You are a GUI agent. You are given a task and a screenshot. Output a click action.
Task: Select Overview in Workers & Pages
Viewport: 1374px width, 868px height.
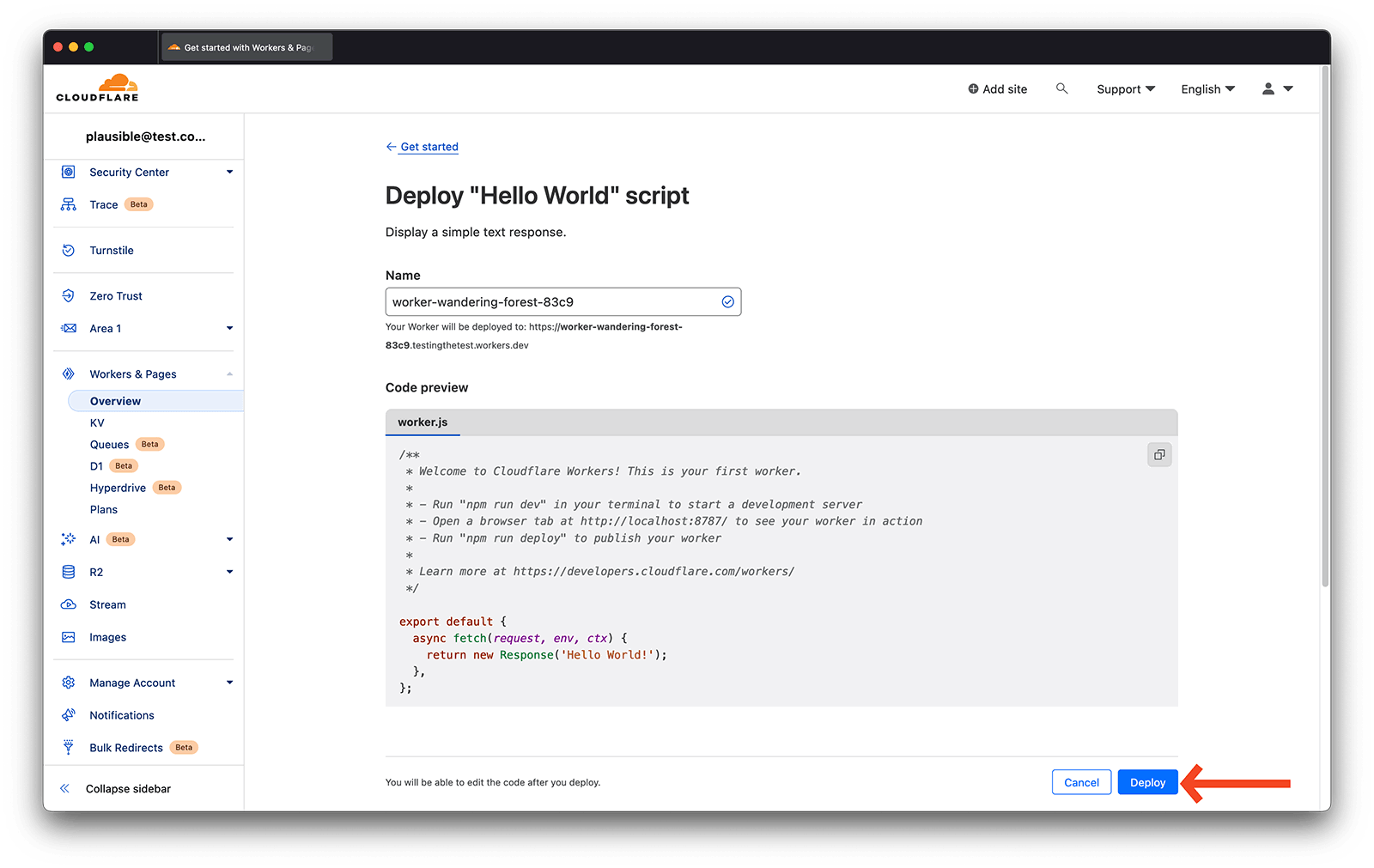pos(155,401)
